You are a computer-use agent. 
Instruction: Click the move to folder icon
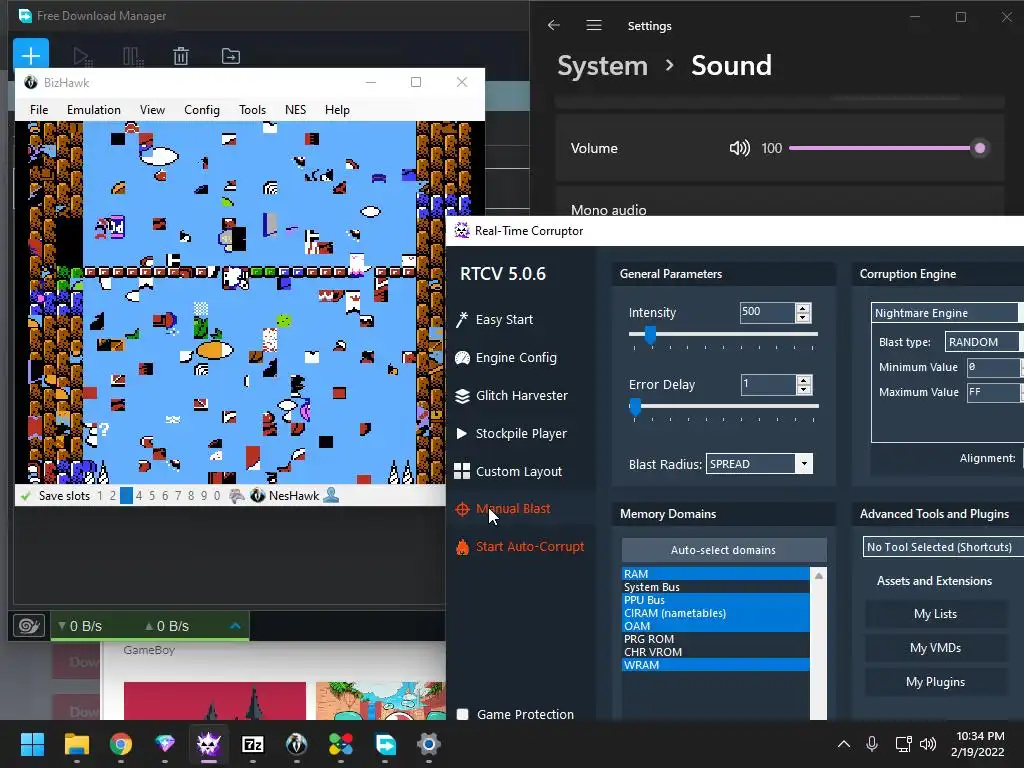231,56
